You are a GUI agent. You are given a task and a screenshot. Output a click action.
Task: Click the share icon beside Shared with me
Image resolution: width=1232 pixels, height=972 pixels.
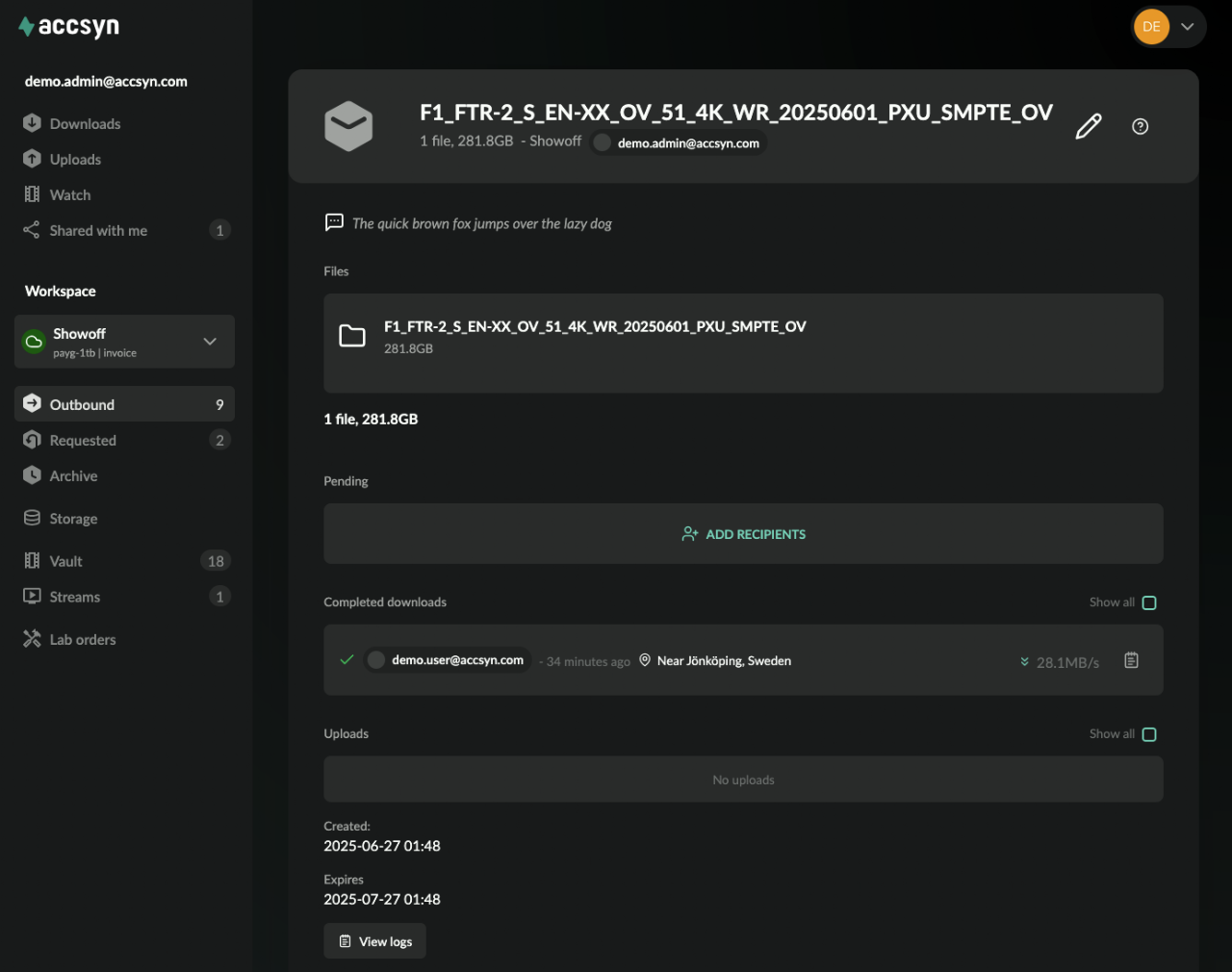pyautogui.click(x=32, y=230)
